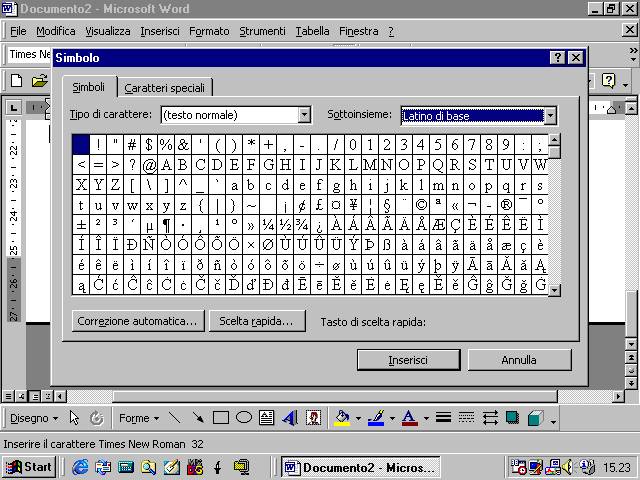Click the Help question-mark icon on Word toolbar
Image resolution: width=640 pixels, height=480 pixels.
tap(608, 81)
